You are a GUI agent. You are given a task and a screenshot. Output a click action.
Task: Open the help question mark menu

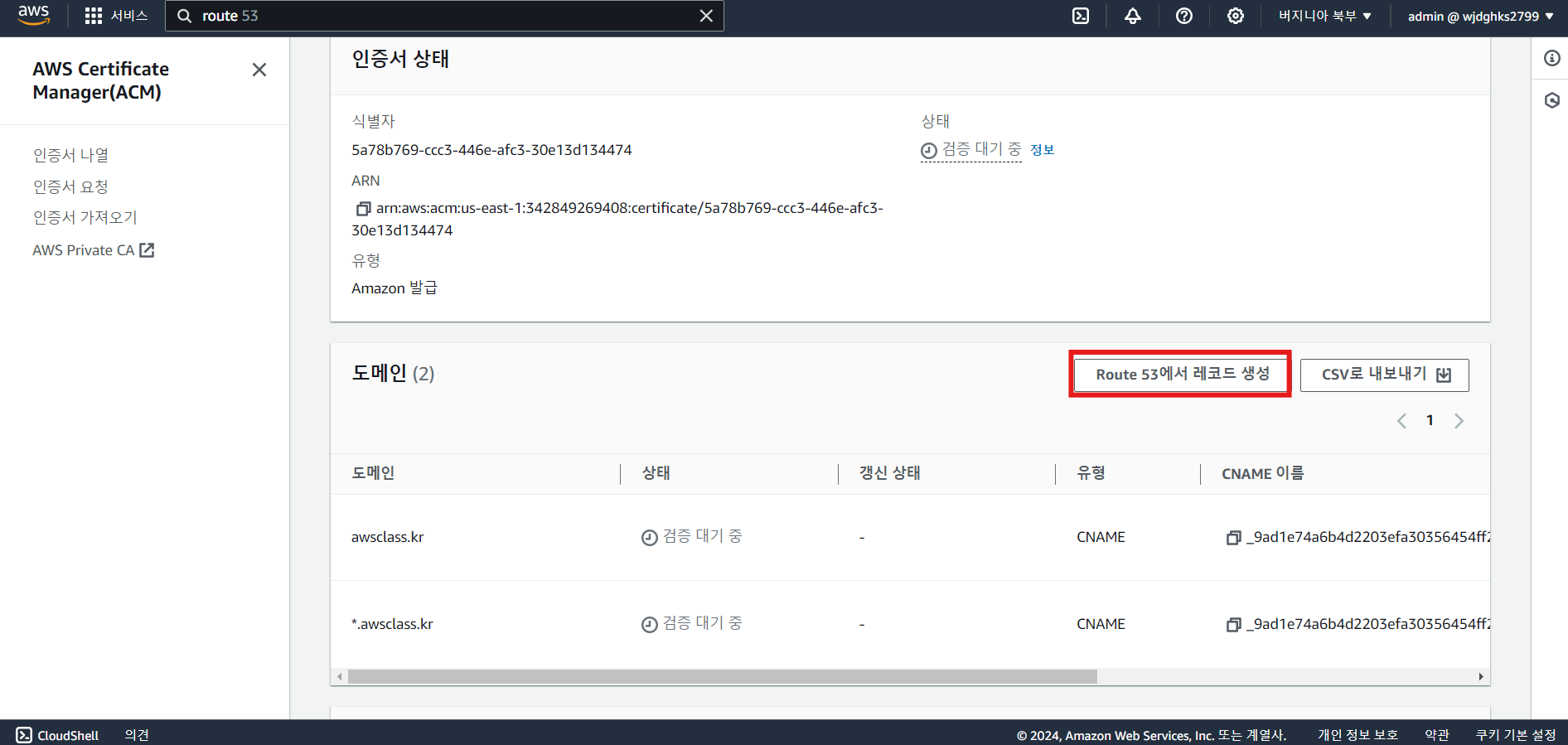pos(1184,16)
